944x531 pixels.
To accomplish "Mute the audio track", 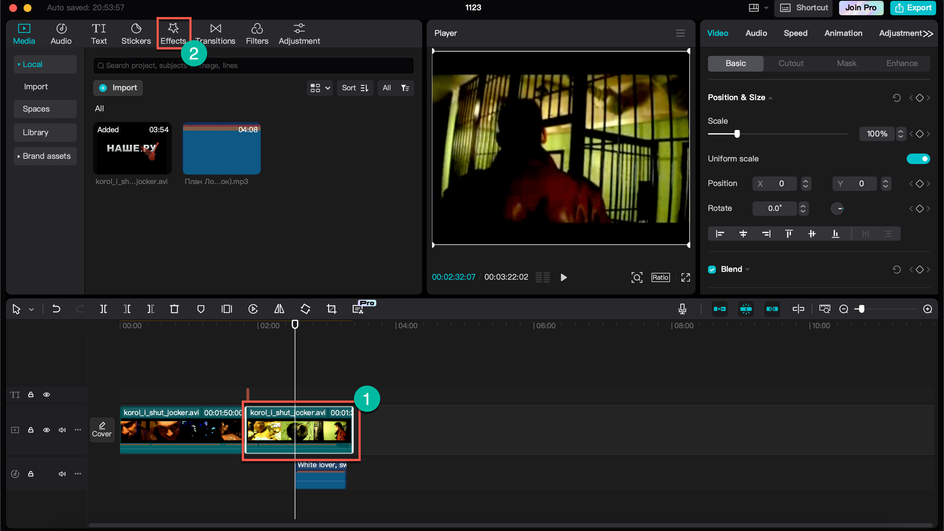I will [62, 474].
